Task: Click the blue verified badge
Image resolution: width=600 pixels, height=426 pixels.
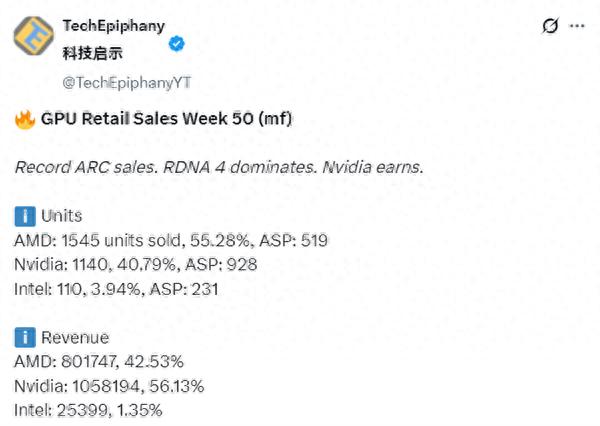Action: pos(176,45)
